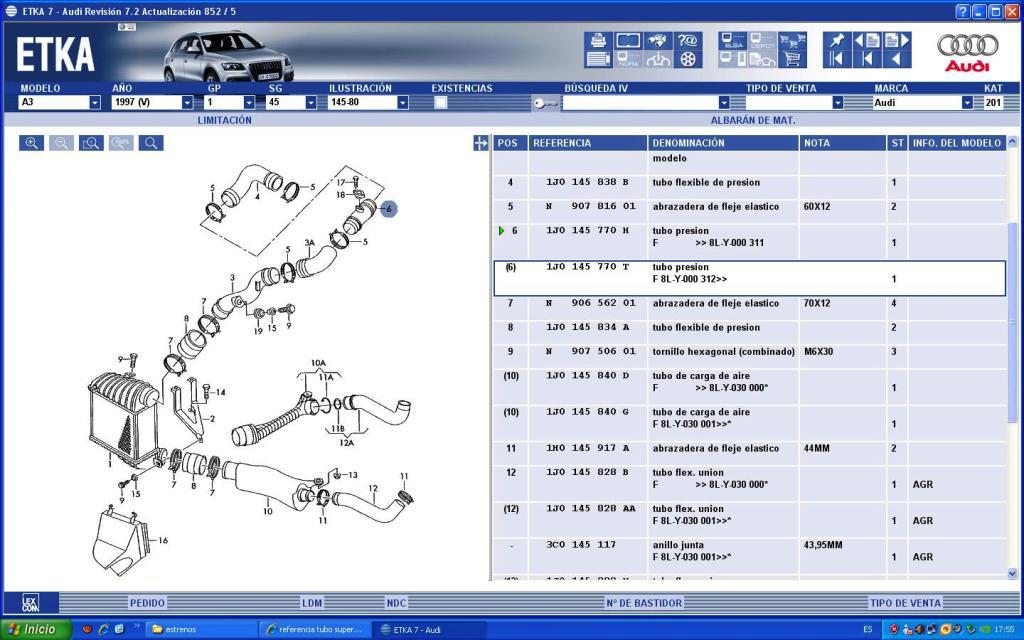Click the pane splitter arrows icon
The width and height of the screenshot is (1024, 640).
[481, 143]
